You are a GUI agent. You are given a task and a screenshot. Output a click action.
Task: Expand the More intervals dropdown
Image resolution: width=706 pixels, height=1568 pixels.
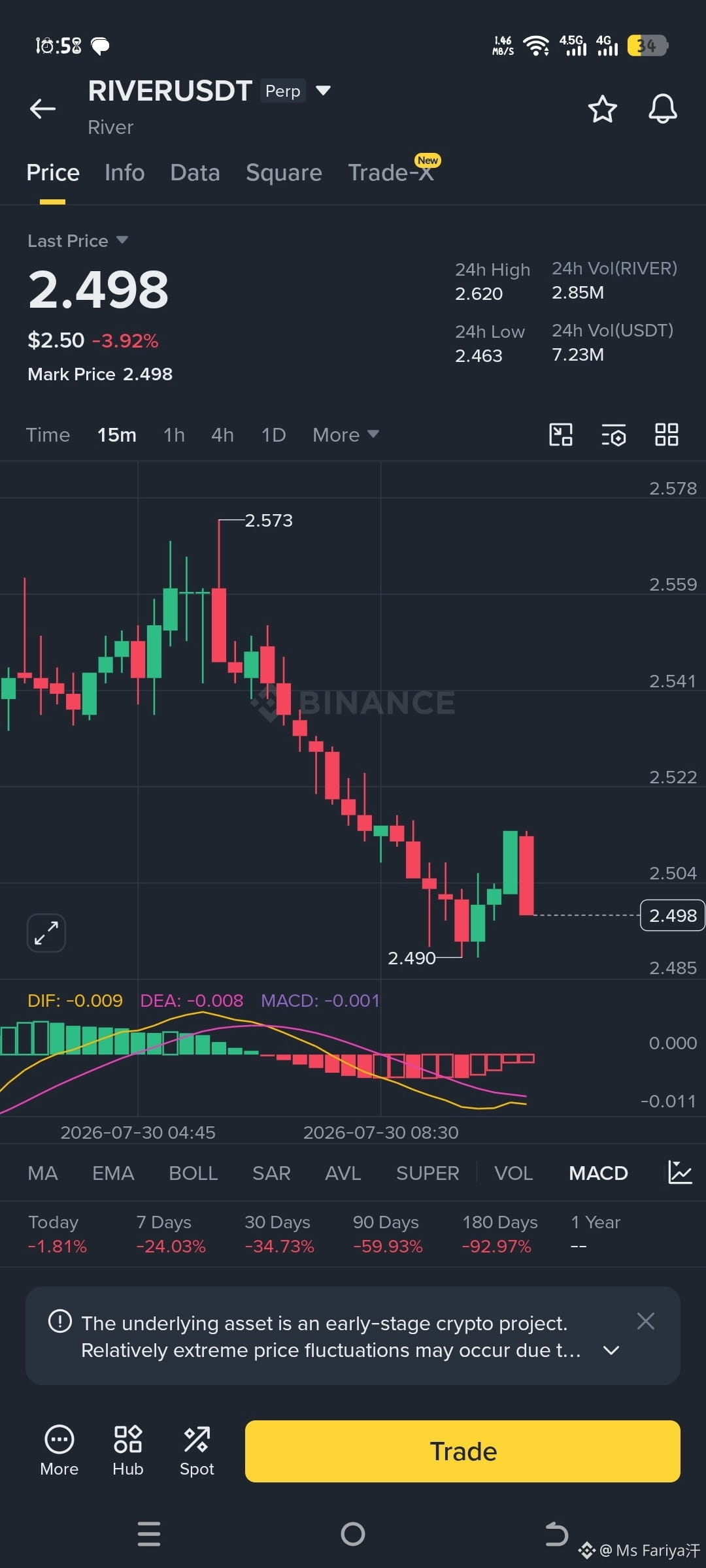point(346,435)
